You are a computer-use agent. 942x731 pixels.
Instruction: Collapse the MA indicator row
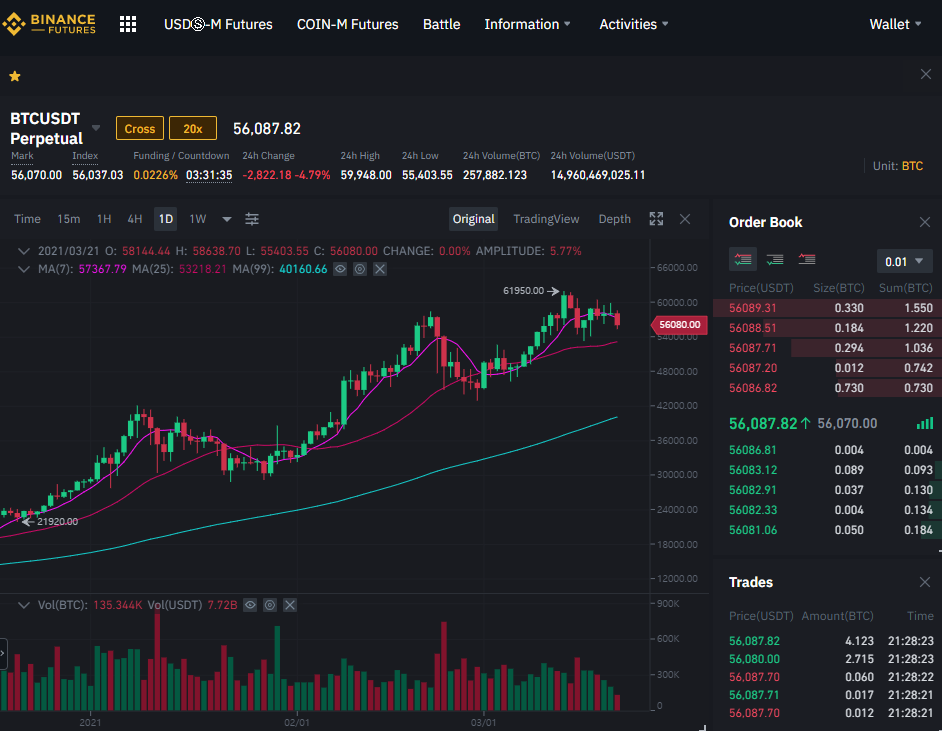pos(23,269)
